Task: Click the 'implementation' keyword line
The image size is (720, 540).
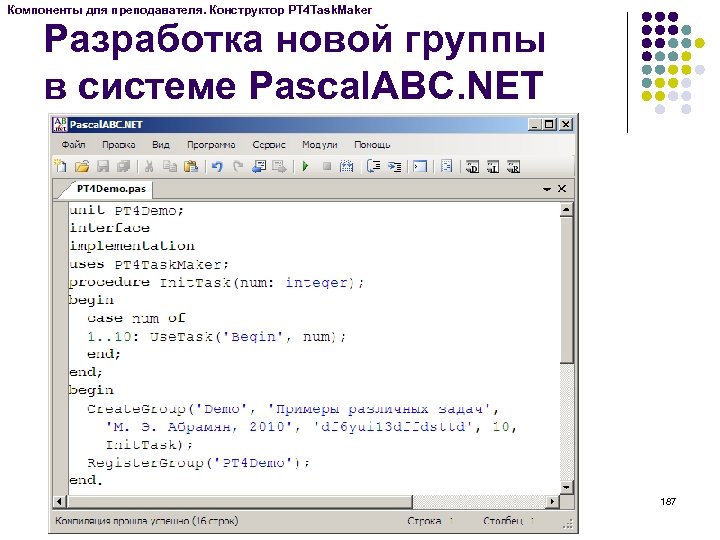Action: 132,246
